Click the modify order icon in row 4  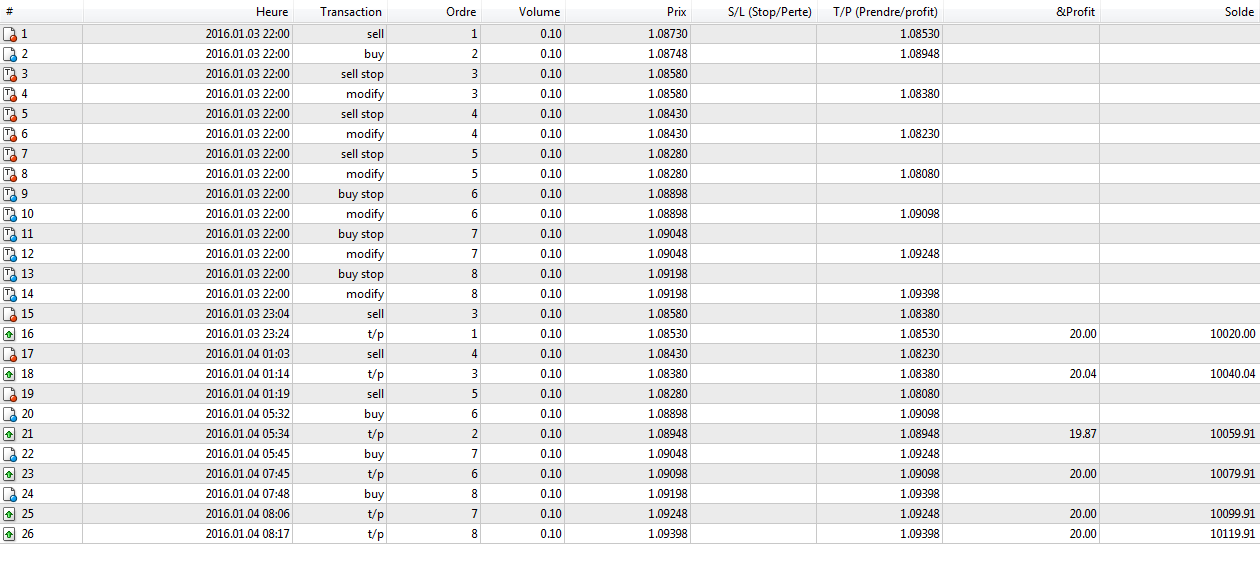click(x=10, y=94)
